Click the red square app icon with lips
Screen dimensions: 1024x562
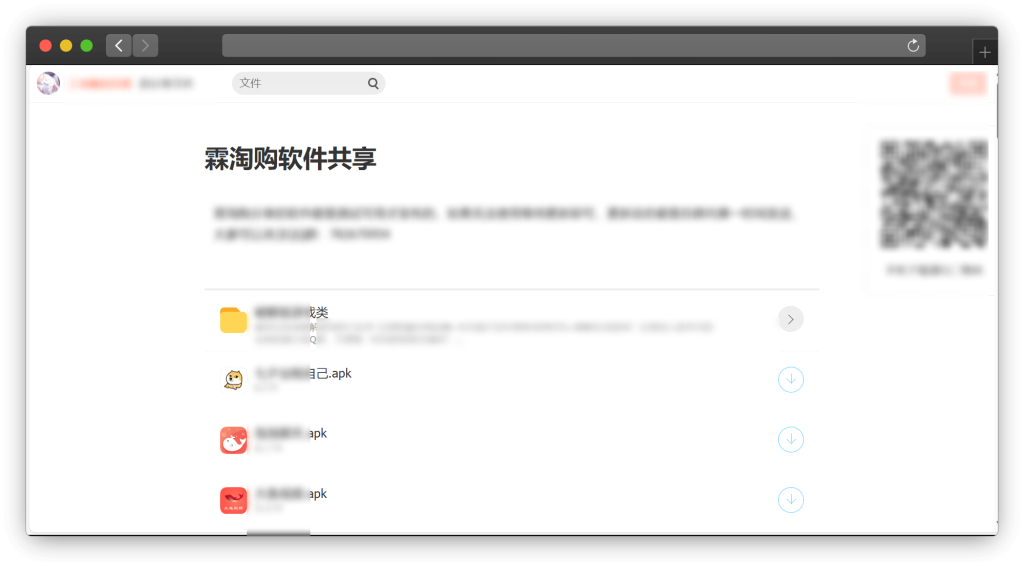[233, 500]
